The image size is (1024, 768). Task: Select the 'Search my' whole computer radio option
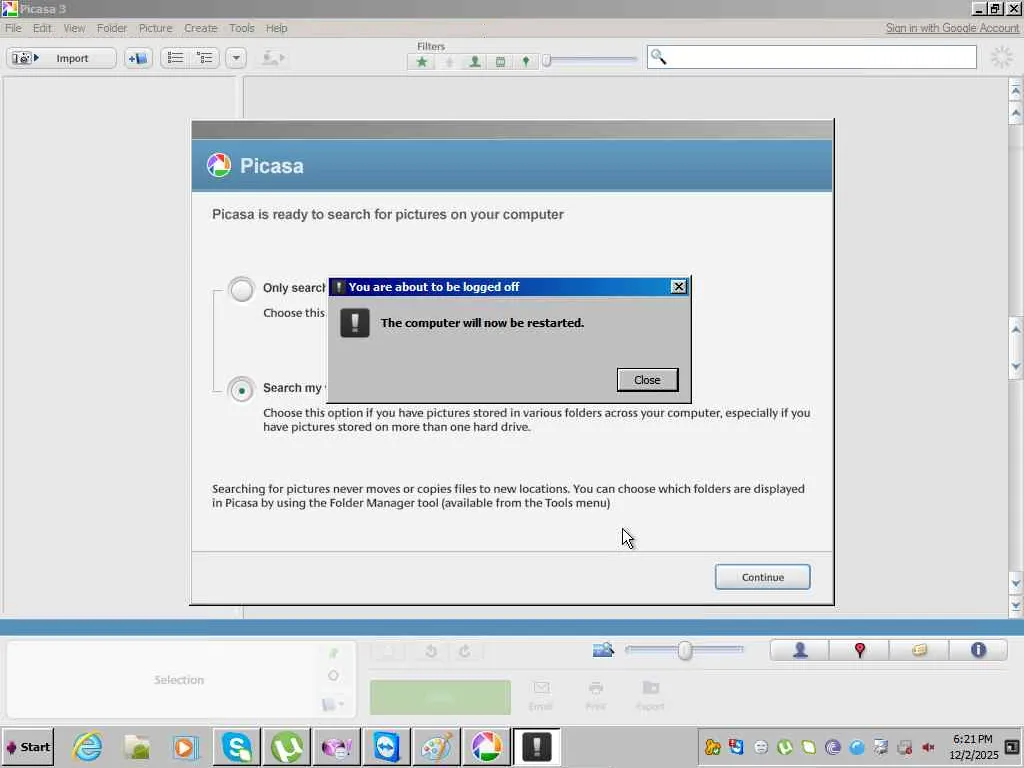tap(242, 390)
